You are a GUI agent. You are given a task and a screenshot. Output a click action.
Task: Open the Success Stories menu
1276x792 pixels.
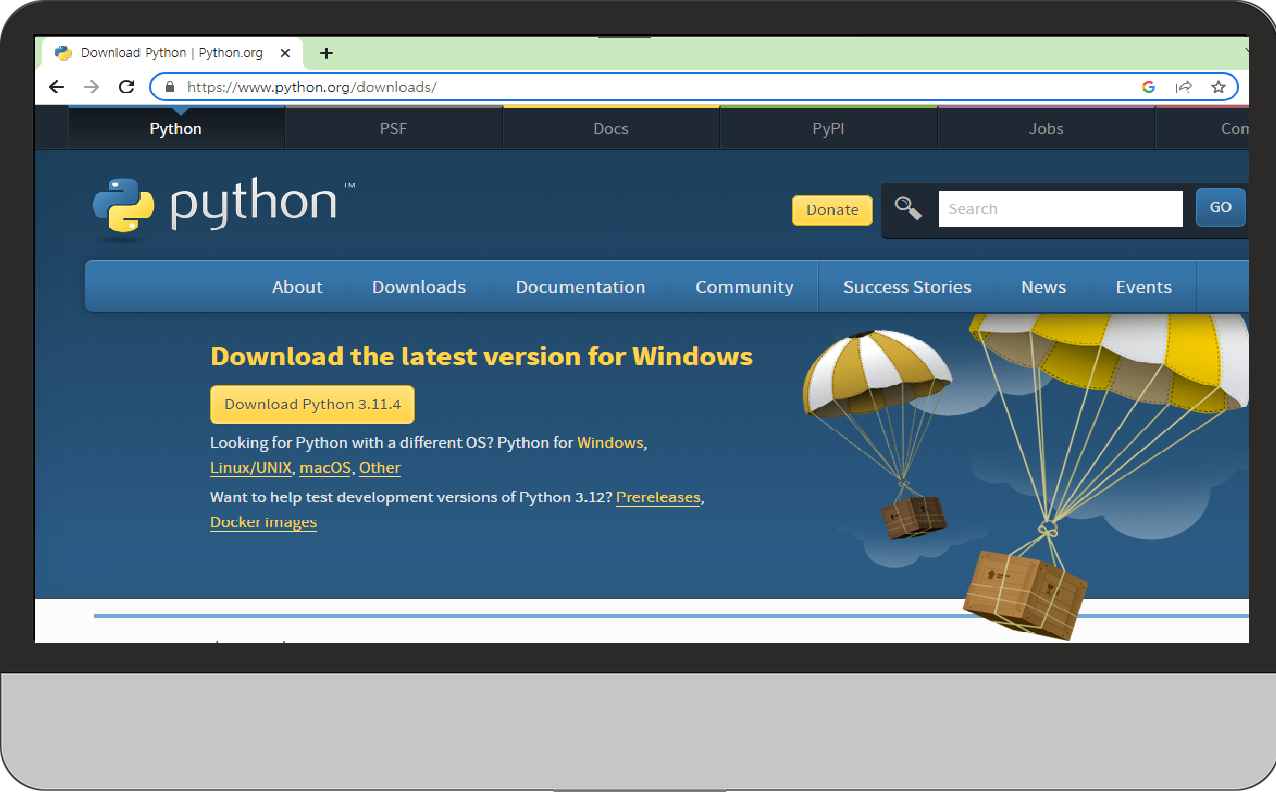(907, 287)
